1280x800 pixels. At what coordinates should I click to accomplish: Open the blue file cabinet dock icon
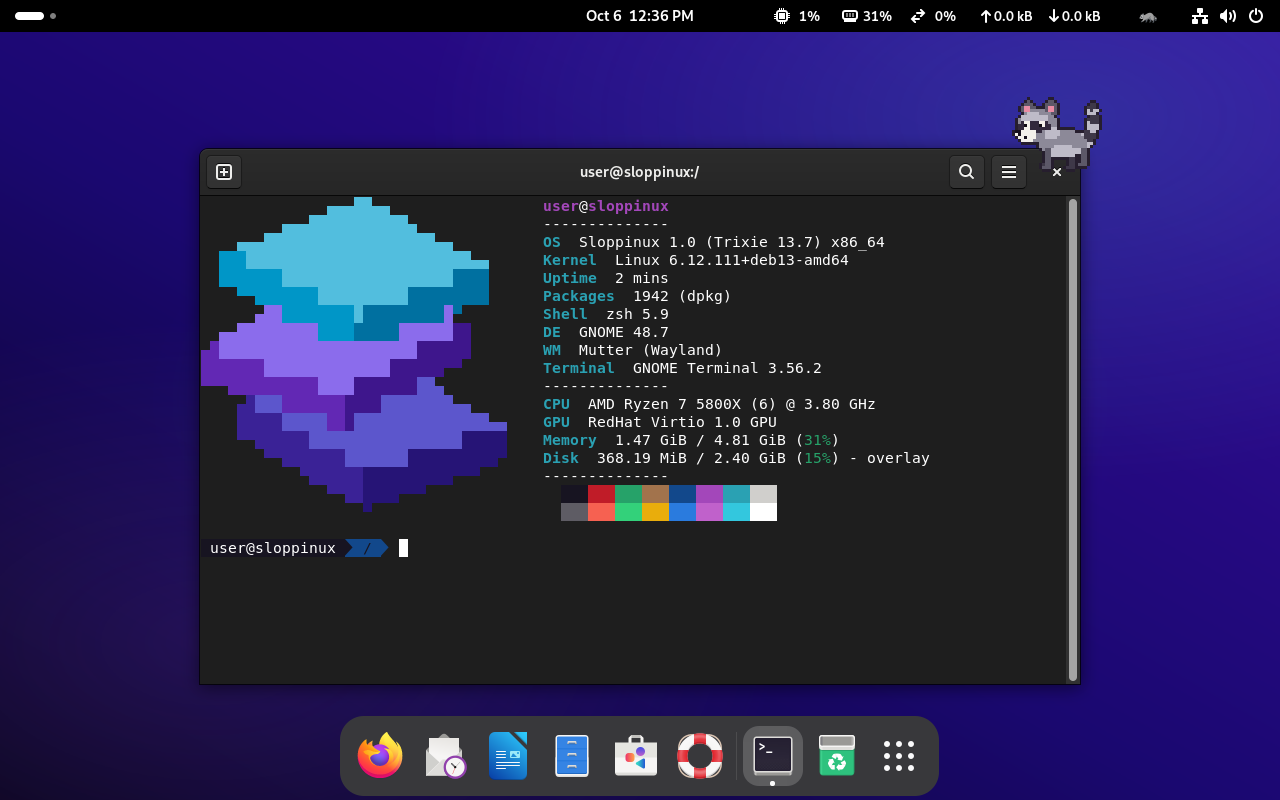coord(572,756)
